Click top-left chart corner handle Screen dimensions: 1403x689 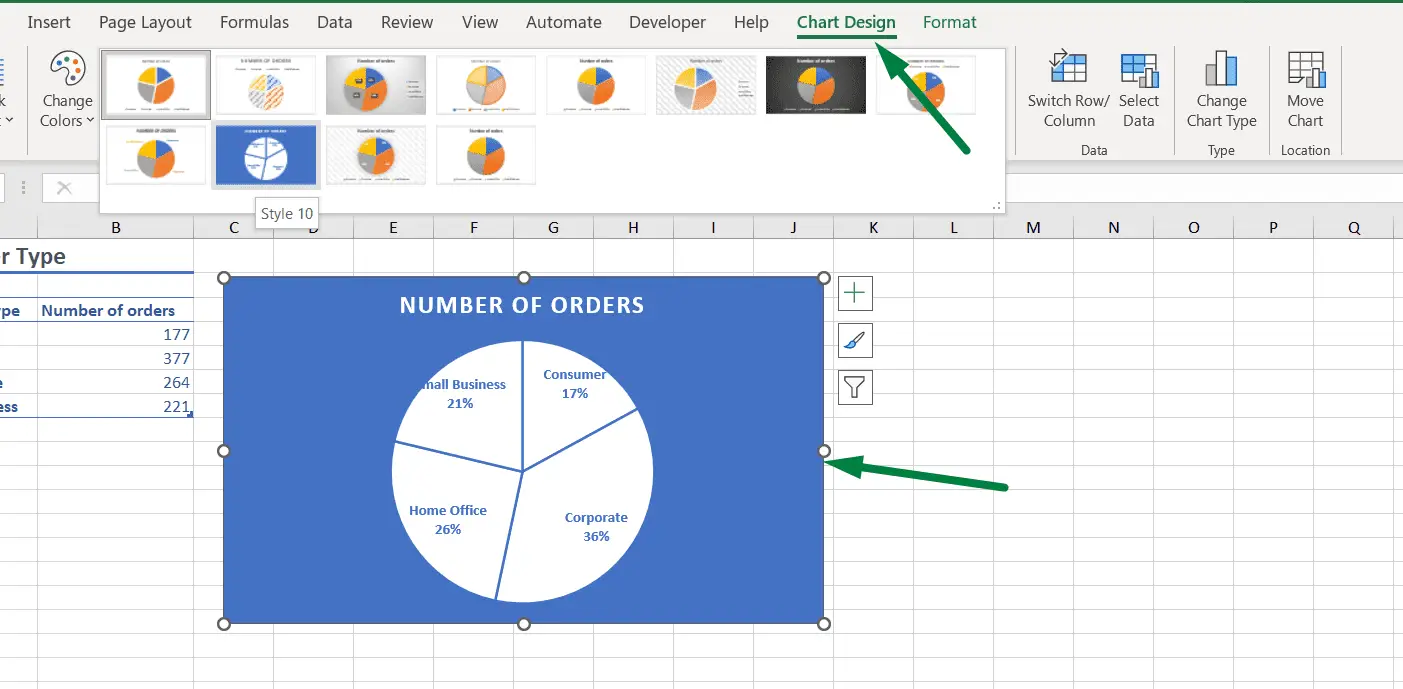coord(224,278)
